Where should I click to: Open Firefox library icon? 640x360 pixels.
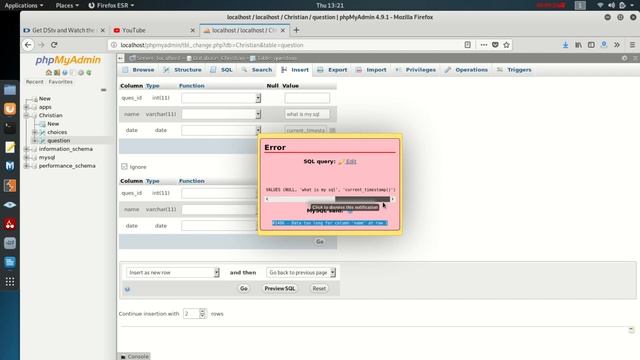tap(578, 45)
